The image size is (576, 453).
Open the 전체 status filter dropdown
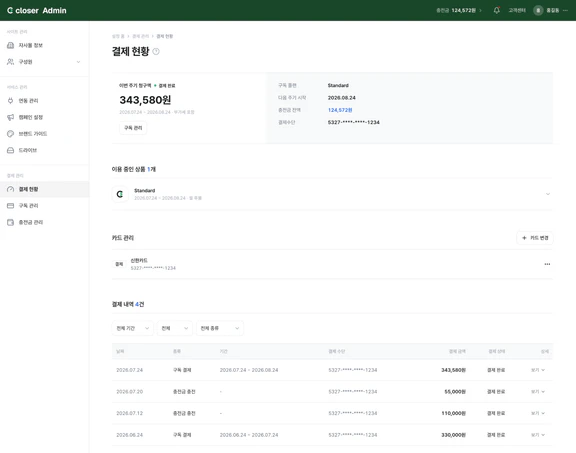(175, 328)
